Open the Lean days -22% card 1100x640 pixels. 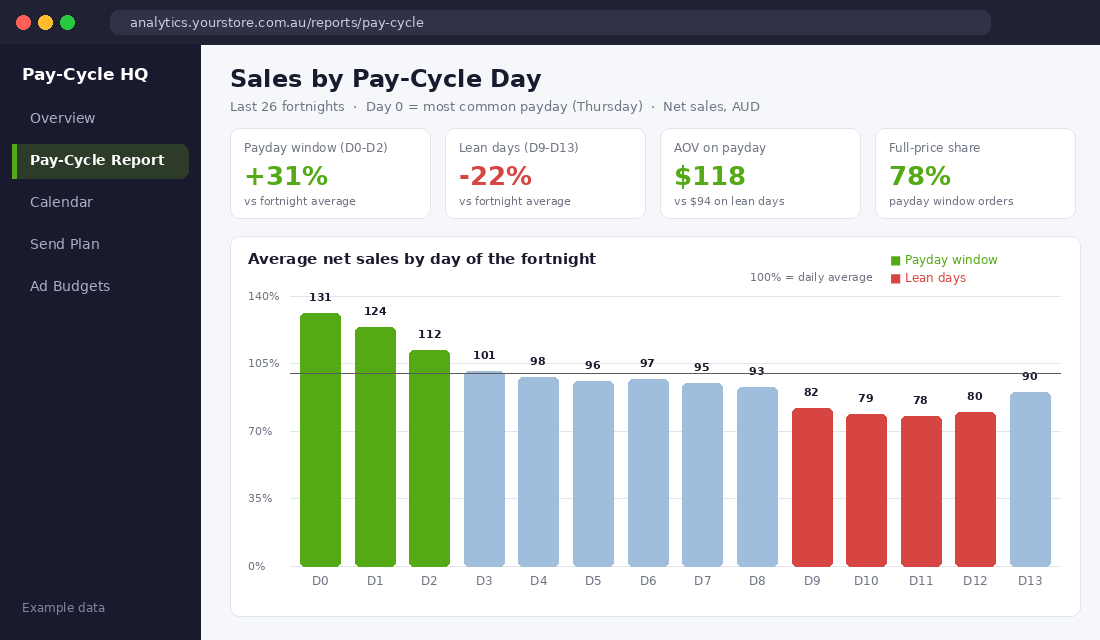click(545, 173)
